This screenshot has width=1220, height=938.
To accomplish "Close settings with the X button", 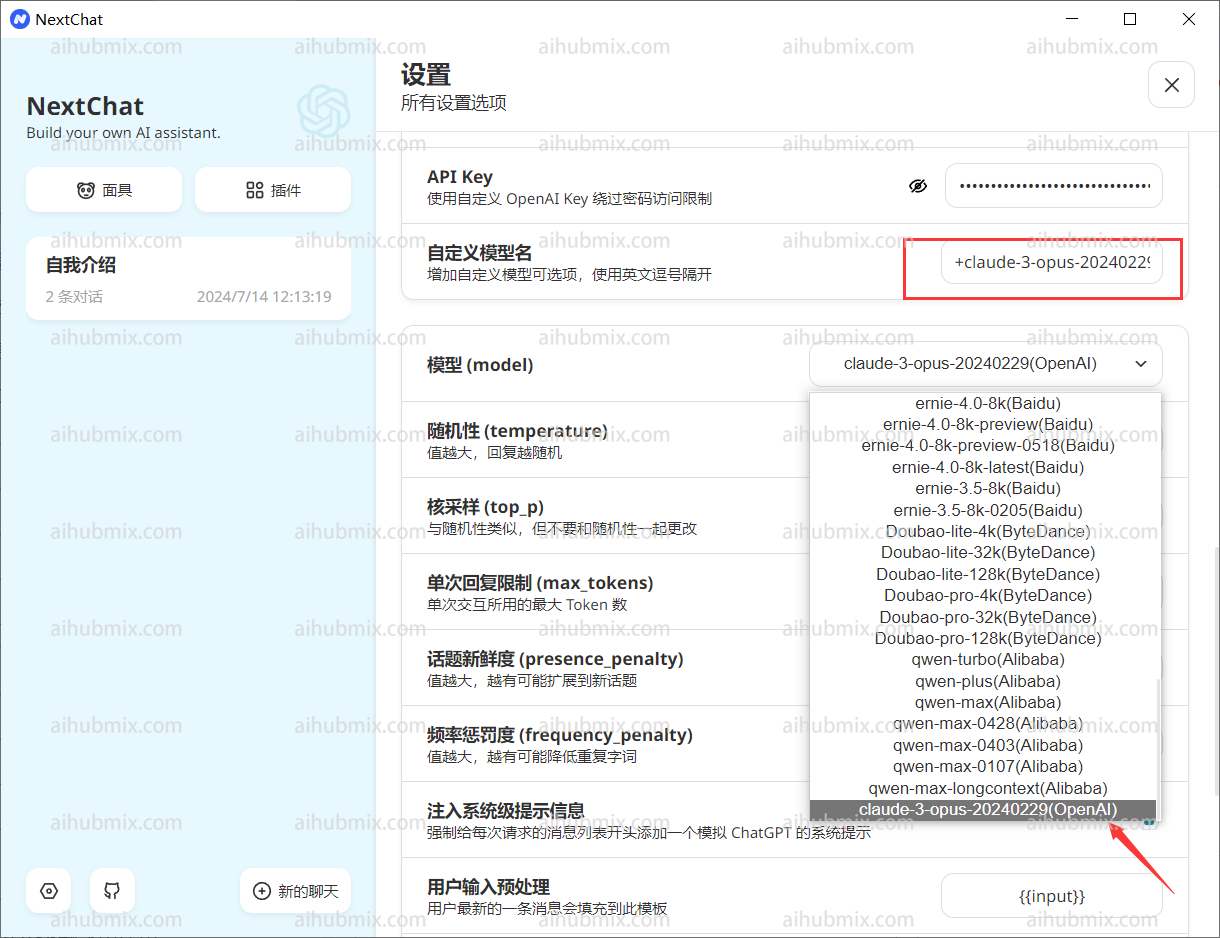I will [x=1172, y=85].
